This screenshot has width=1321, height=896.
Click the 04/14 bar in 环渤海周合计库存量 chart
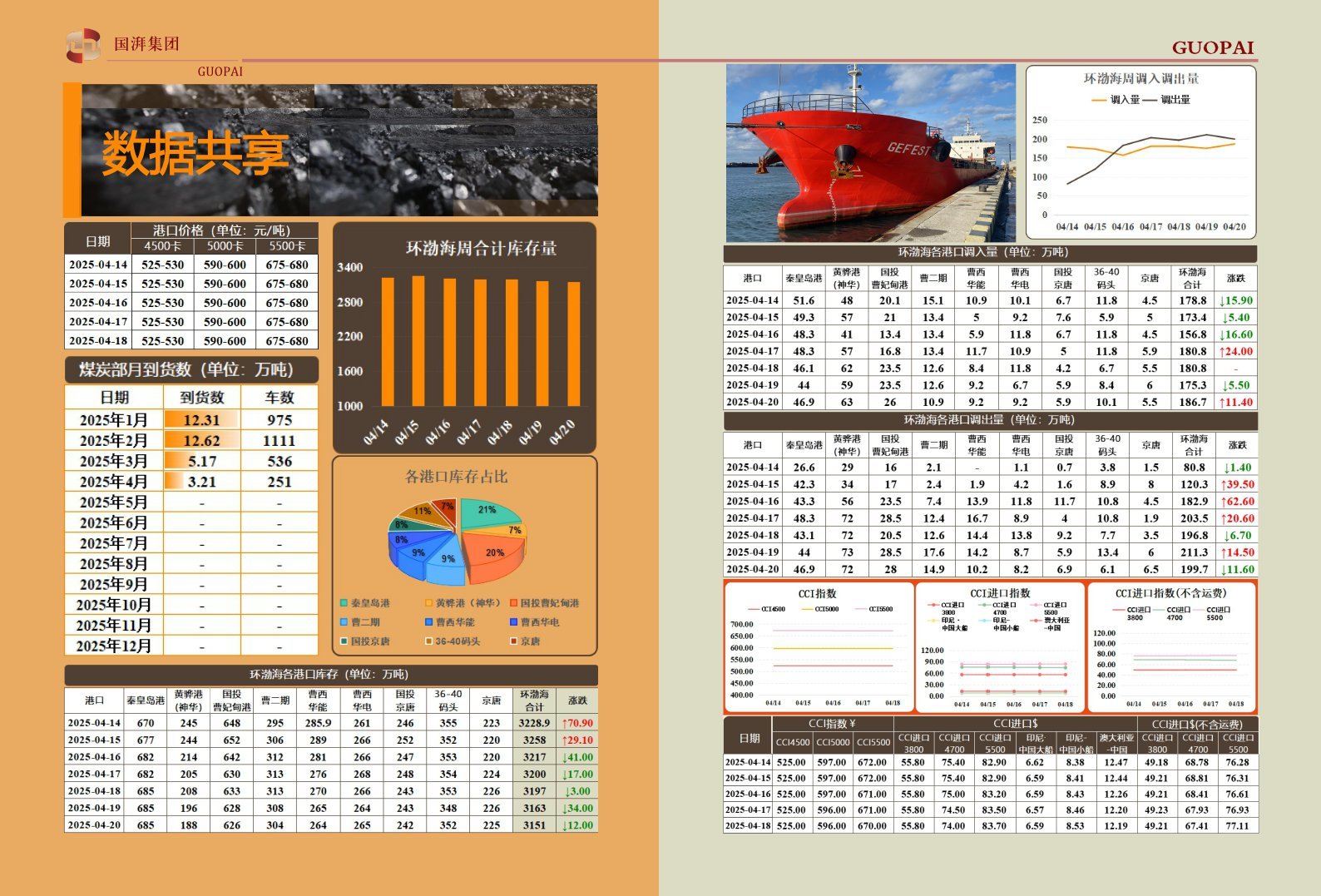click(388, 342)
